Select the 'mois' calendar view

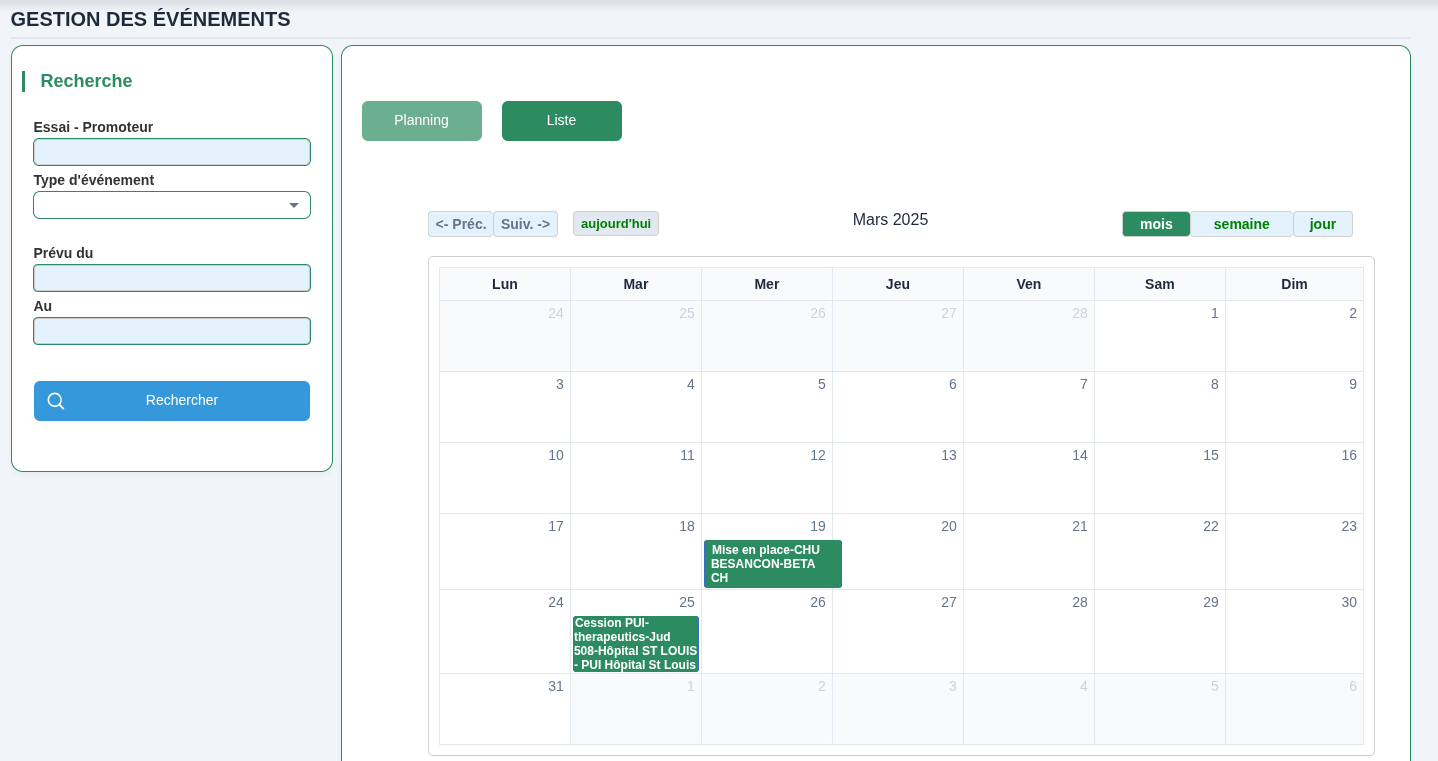(x=1156, y=224)
